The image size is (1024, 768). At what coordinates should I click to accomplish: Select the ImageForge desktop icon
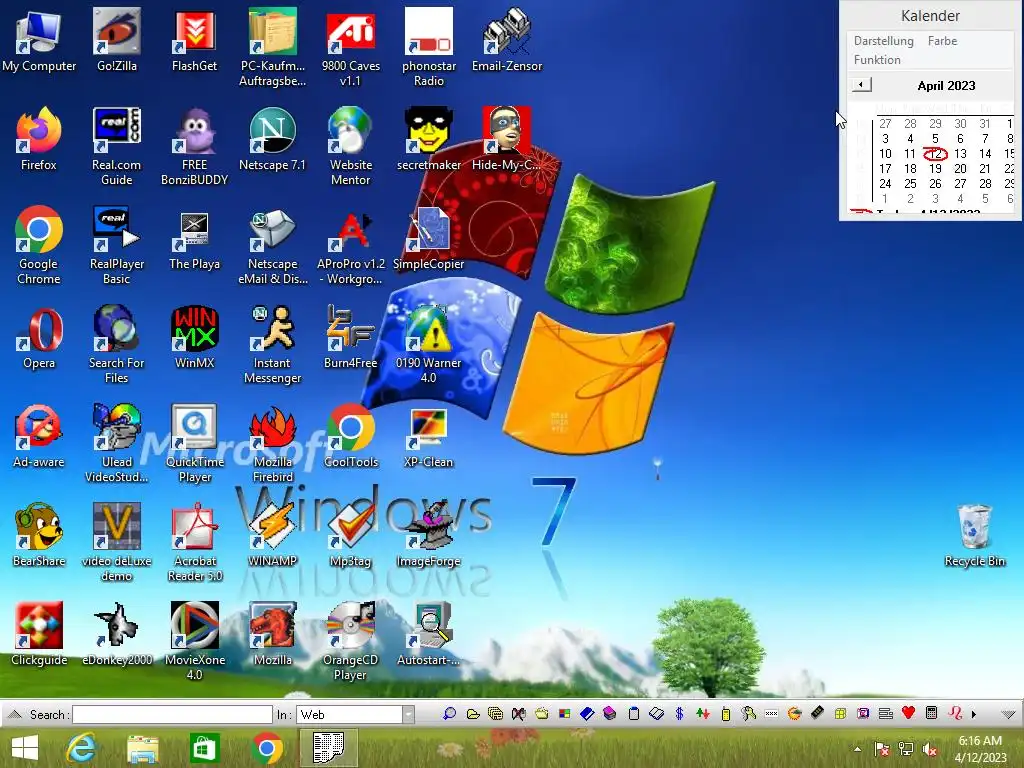click(428, 535)
